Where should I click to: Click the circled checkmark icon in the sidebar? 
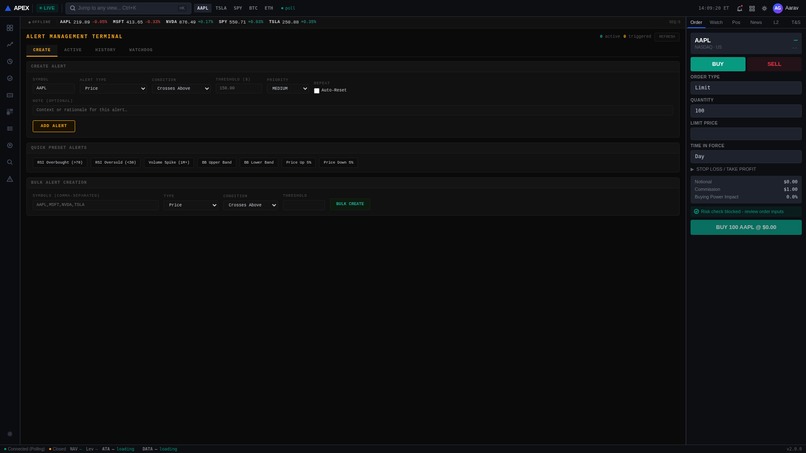click(x=10, y=78)
